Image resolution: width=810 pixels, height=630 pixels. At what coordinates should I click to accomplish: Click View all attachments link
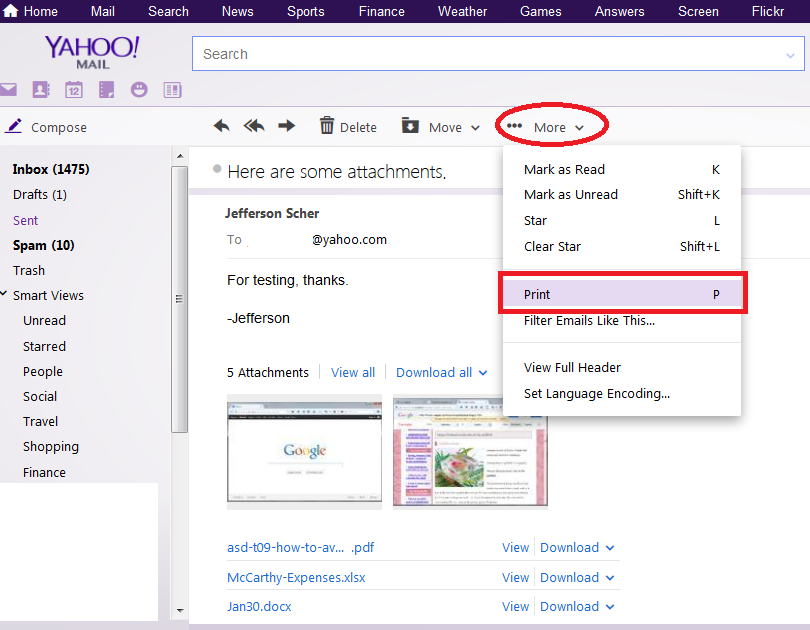[353, 372]
